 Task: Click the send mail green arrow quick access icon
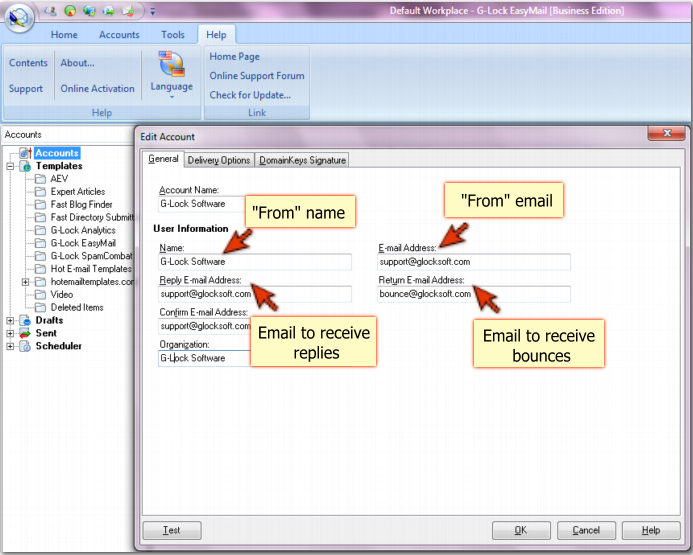tap(109, 11)
